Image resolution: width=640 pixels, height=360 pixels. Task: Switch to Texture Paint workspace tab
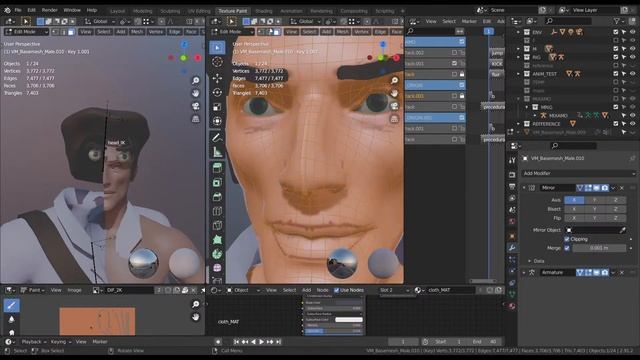pyautogui.click(x=232, y=11)
